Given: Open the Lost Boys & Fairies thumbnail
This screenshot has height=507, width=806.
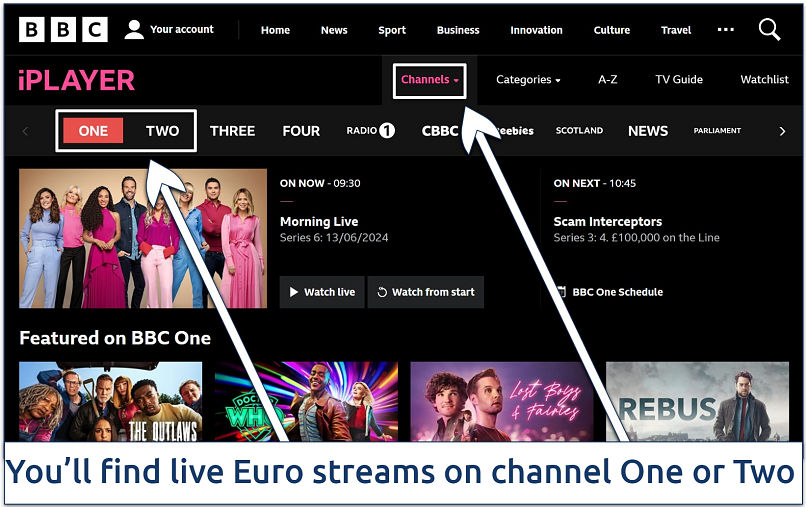Looking at the screenshot, I should tap(502, 402).
